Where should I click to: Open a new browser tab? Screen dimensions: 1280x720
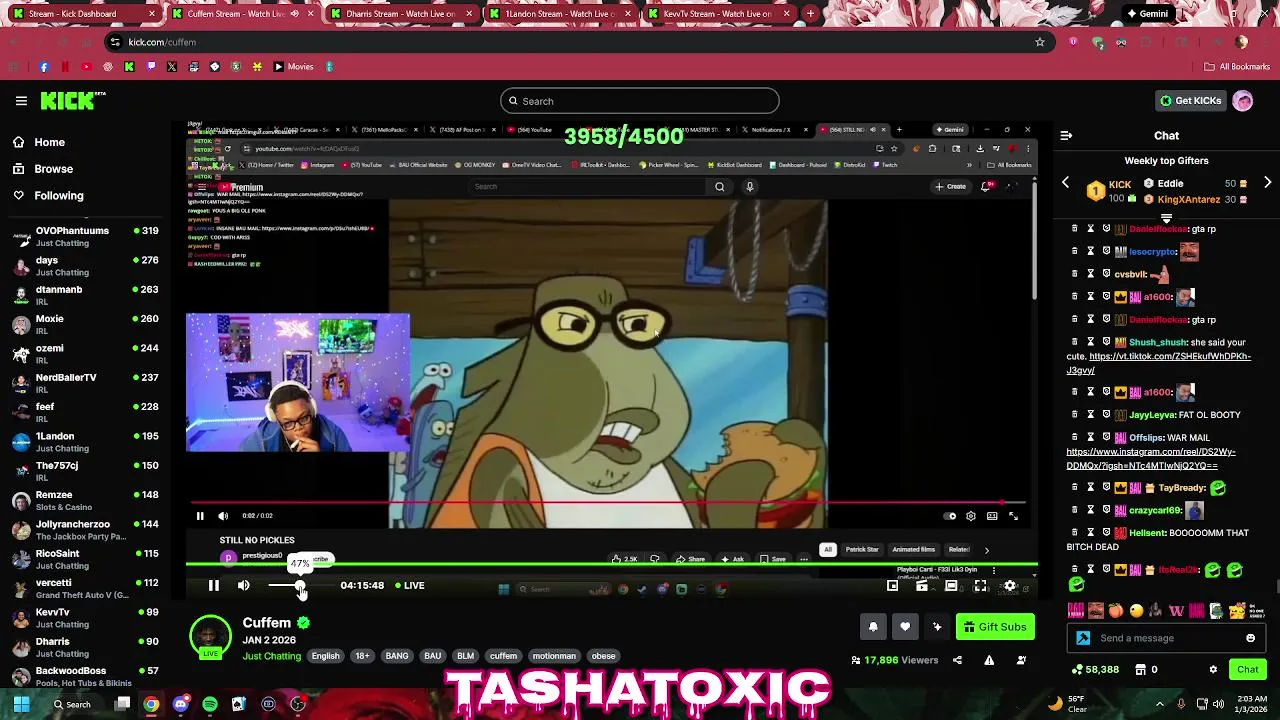(x=810, y=14)
